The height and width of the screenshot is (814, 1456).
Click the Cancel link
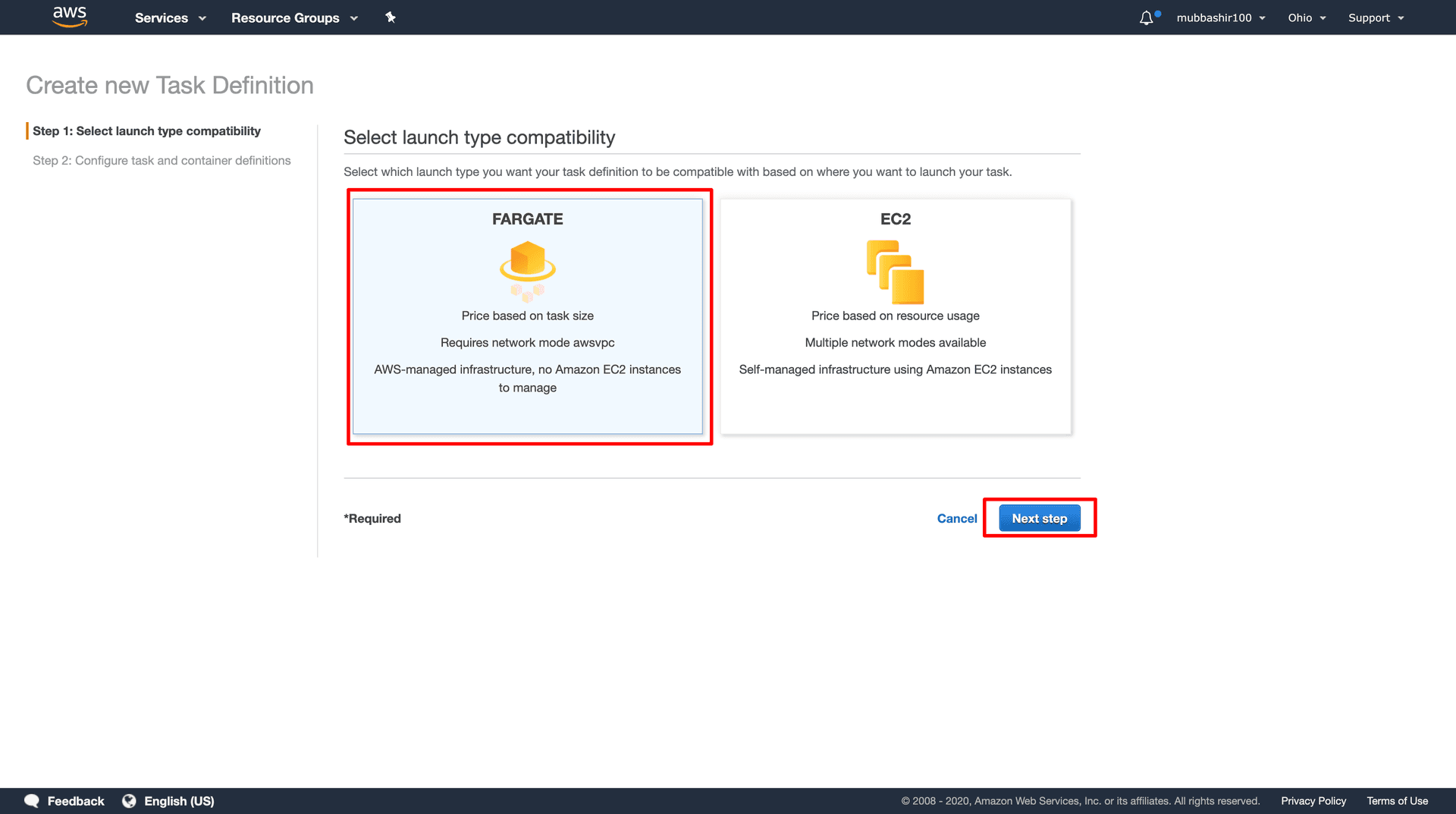point(957,518)
